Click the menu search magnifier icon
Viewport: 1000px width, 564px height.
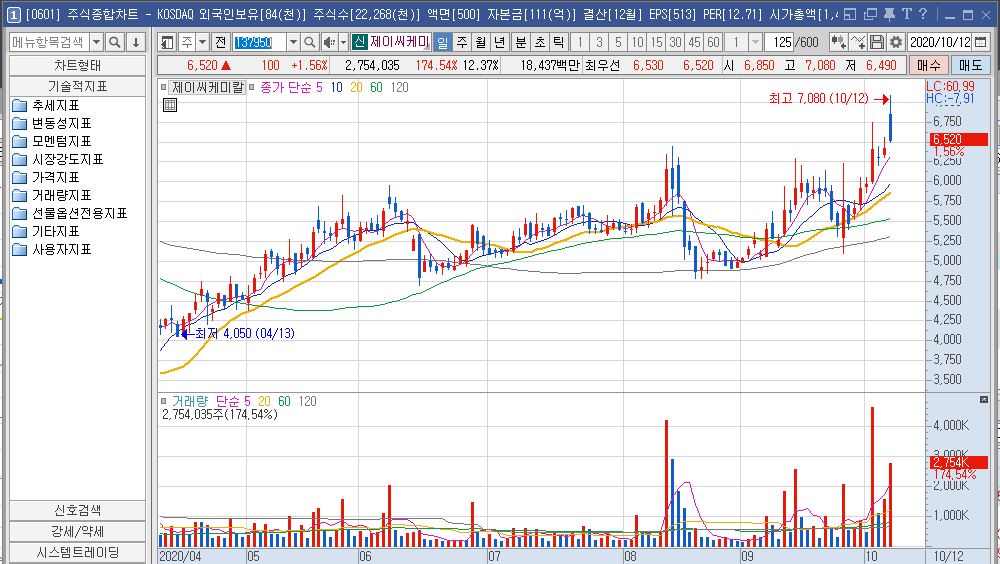(x=115, y=43)
